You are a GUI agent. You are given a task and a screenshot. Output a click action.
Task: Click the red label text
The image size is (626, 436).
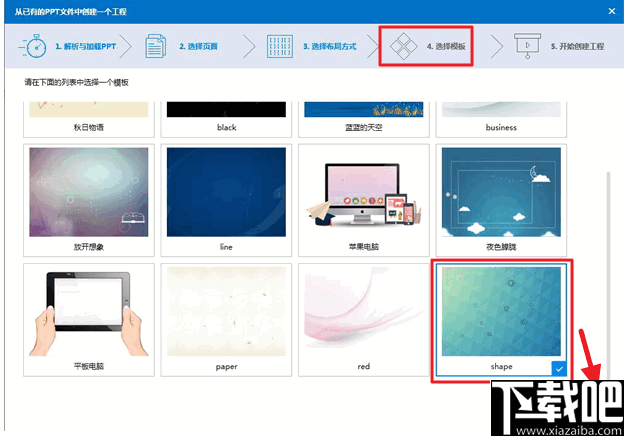click(364, 367)
